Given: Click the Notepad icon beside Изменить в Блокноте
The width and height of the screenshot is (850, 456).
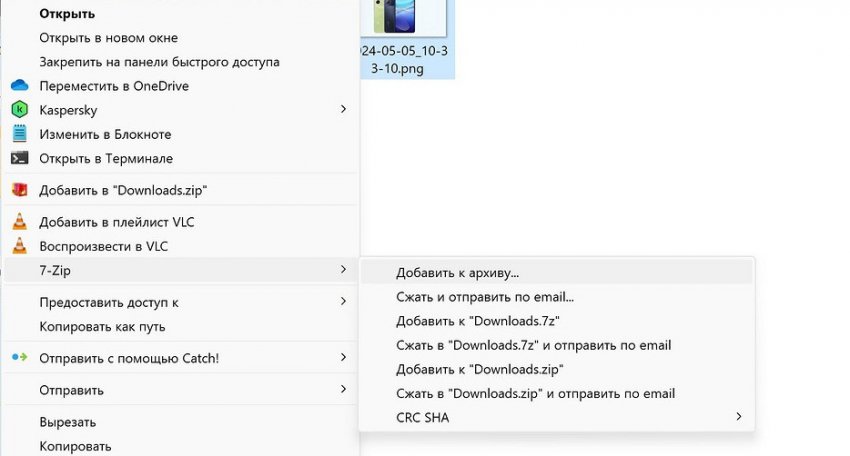Looking at the screenshot, I should point(19,134).
